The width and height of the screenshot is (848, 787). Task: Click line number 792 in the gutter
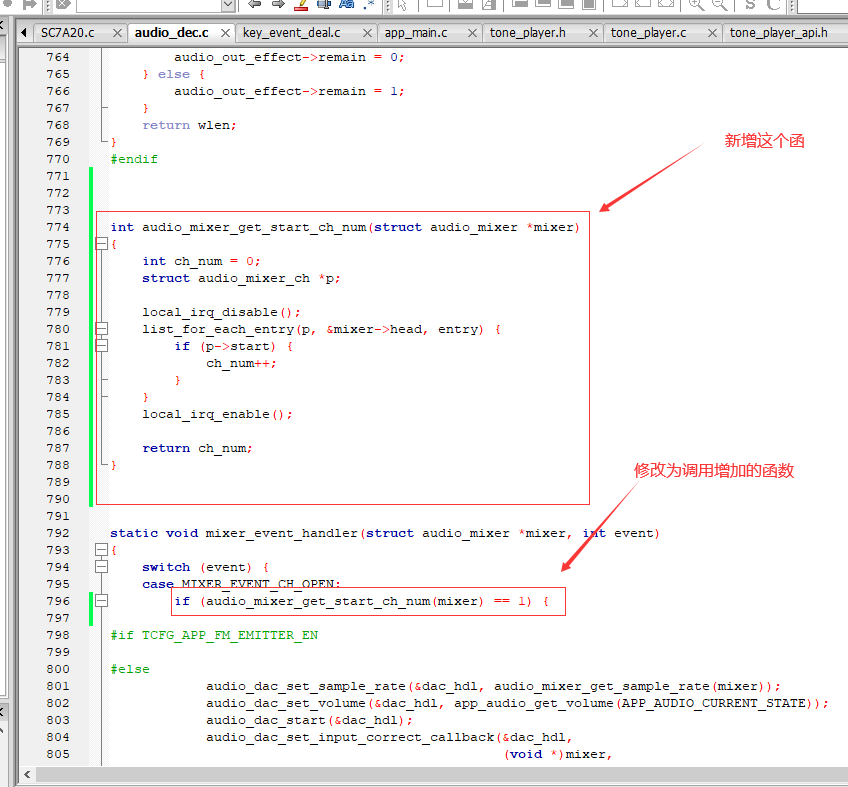pyautogui.click(x=58, y=533)
